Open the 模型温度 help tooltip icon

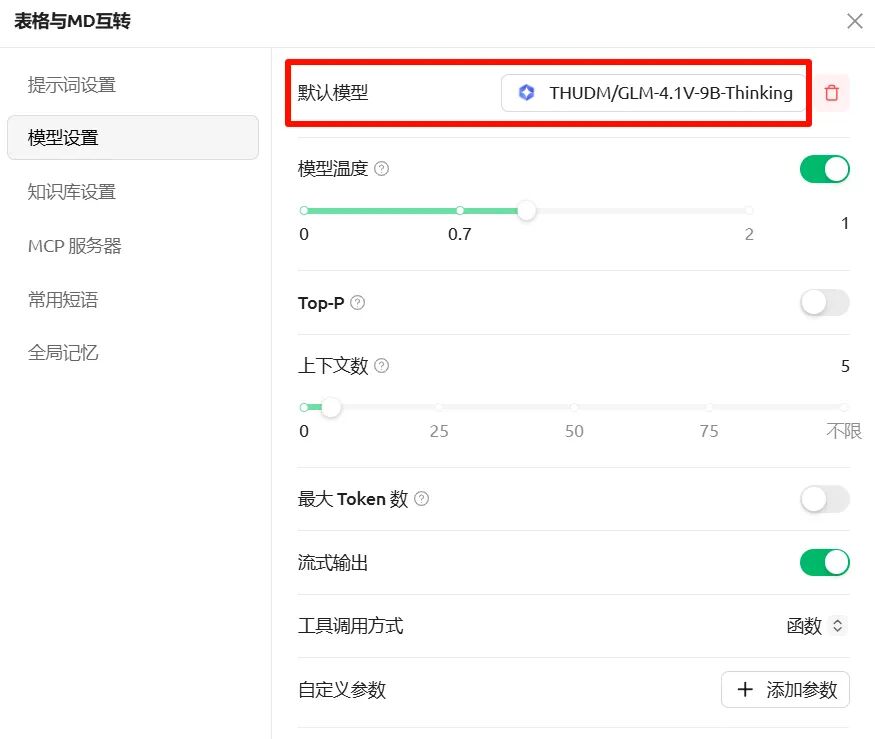coord(380,168)
